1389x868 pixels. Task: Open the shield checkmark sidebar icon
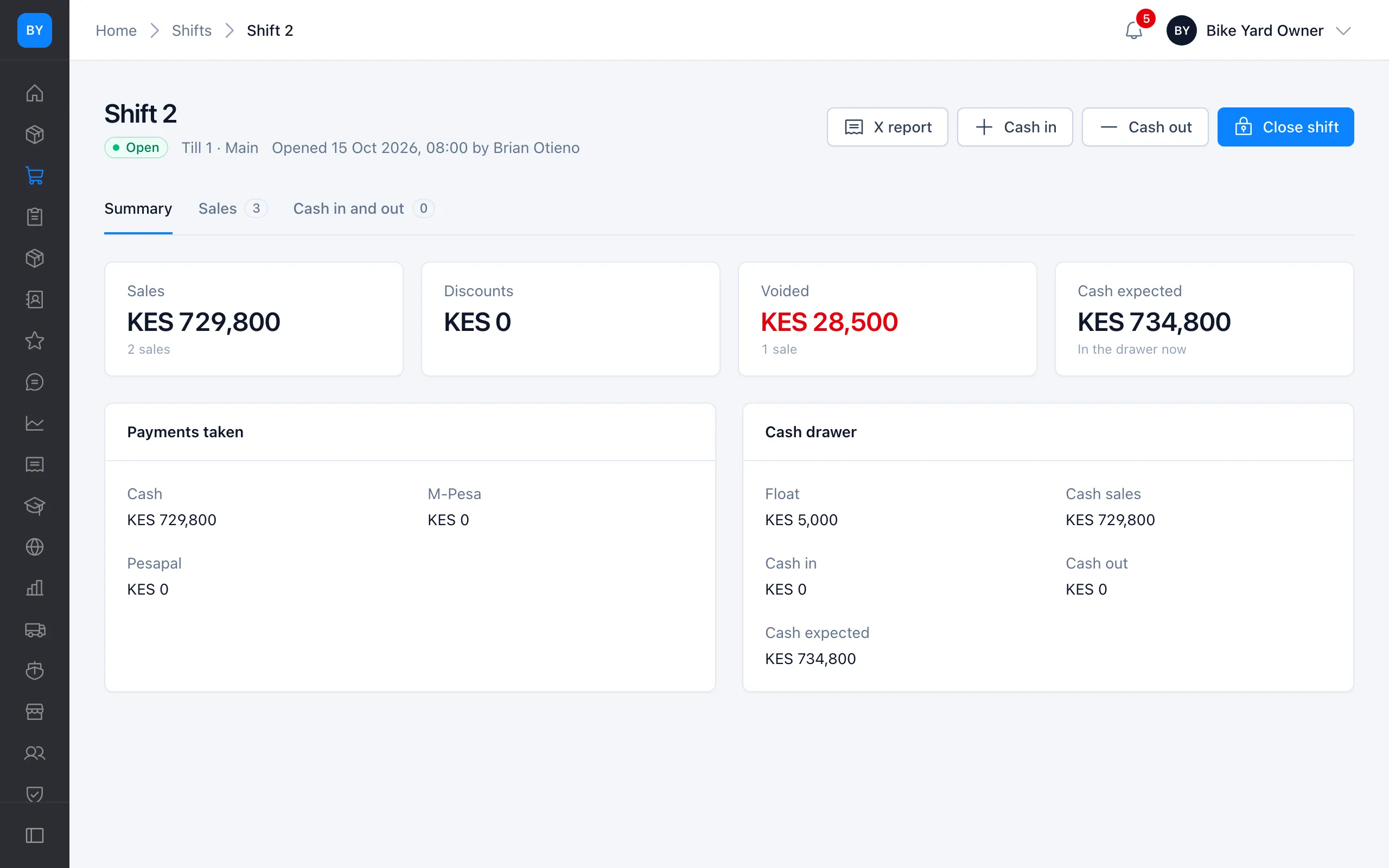[34, 794]
